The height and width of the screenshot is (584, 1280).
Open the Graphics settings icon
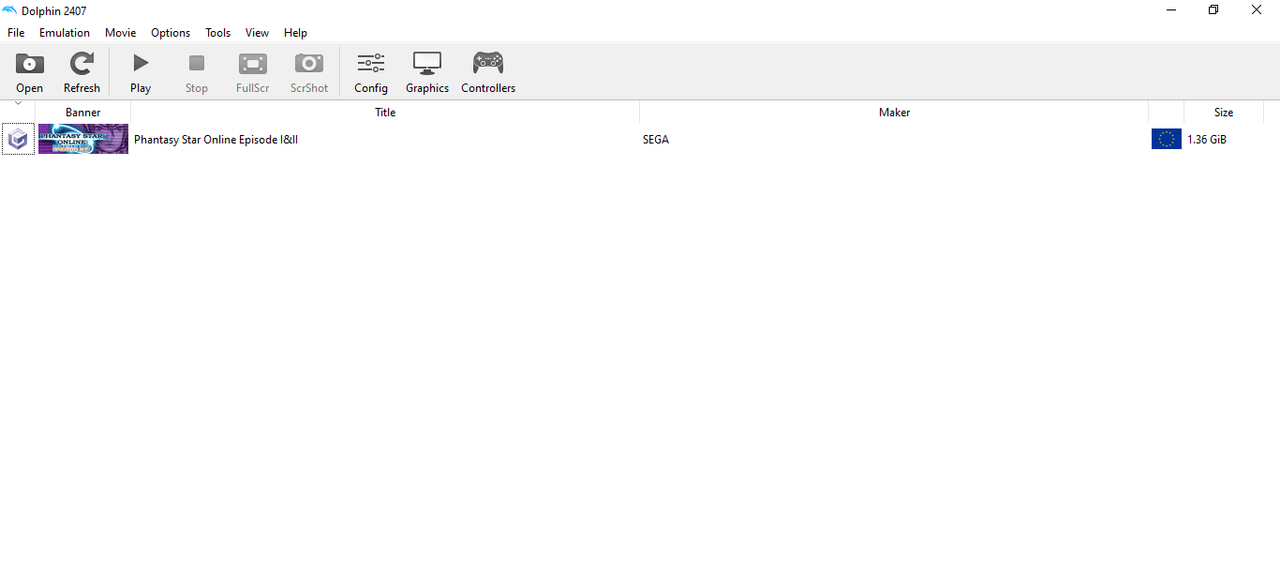point(427,73)
